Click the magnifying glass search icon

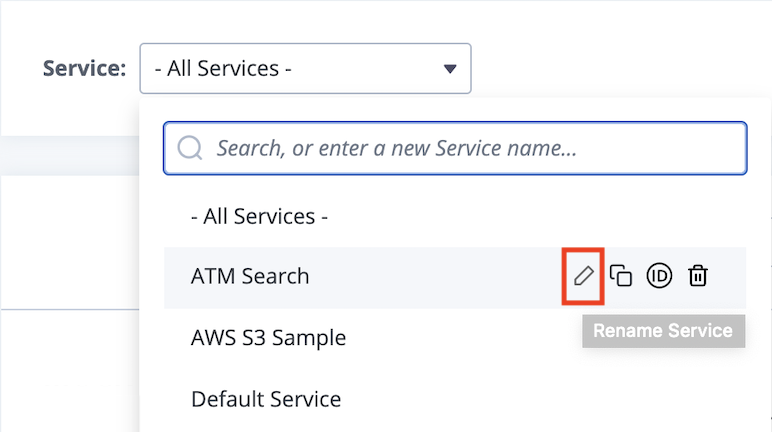pos(190,148)
